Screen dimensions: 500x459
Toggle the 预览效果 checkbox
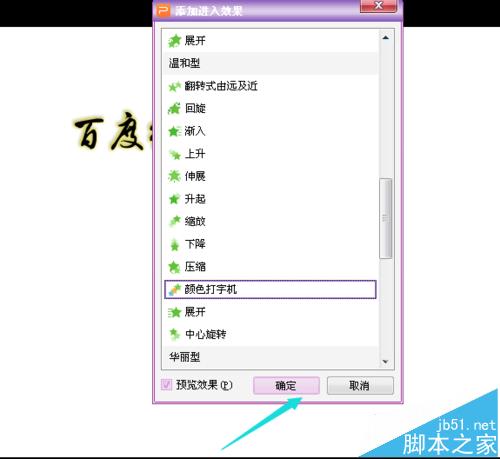[166, 385]
